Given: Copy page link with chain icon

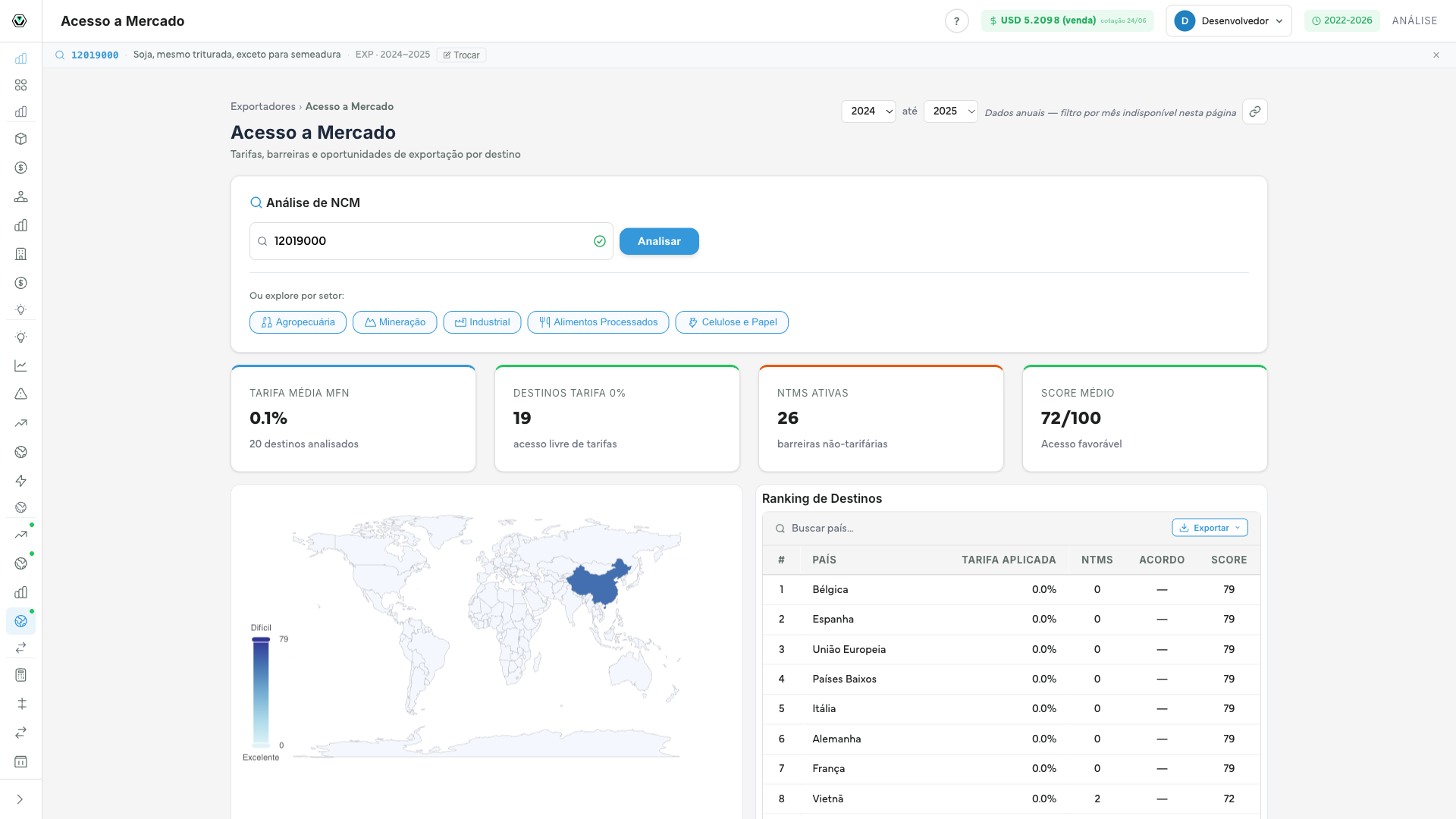Looking at the screenshot, I should click(1255, 111).
